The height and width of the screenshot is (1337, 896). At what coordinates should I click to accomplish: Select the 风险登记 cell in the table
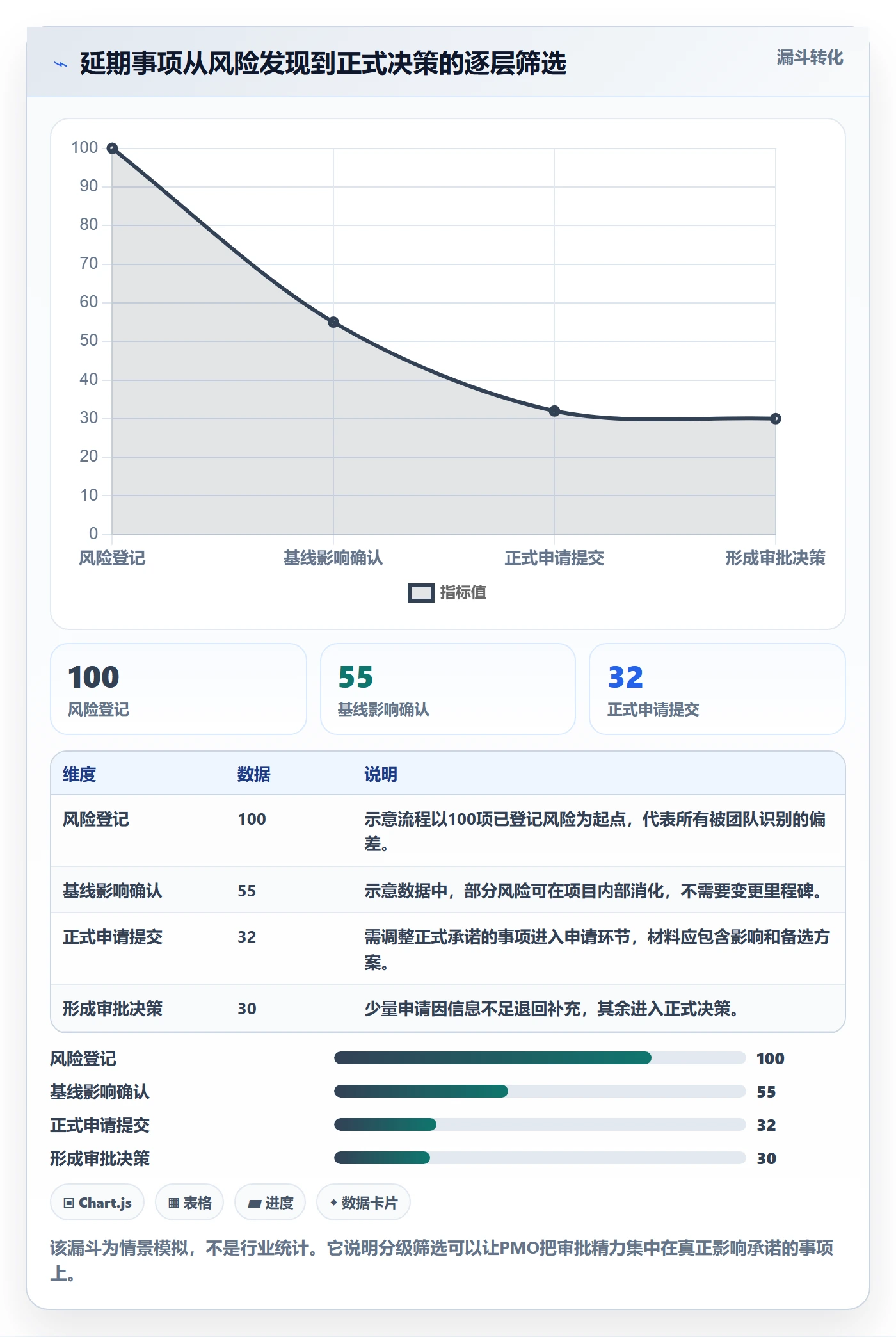pos(96,819)
